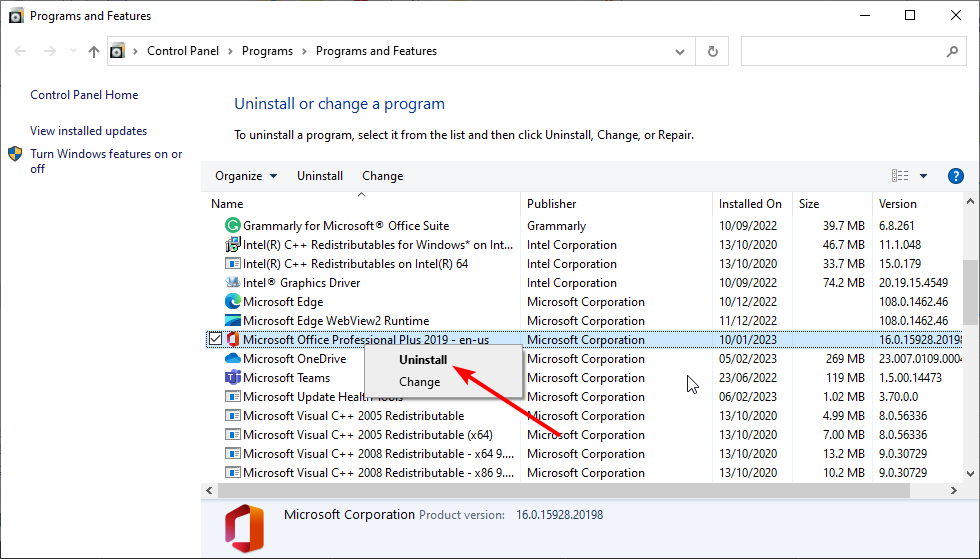Screen dimensions: 980x559
Task: Click the scroll up arrow of list
Action: (971, 201)
